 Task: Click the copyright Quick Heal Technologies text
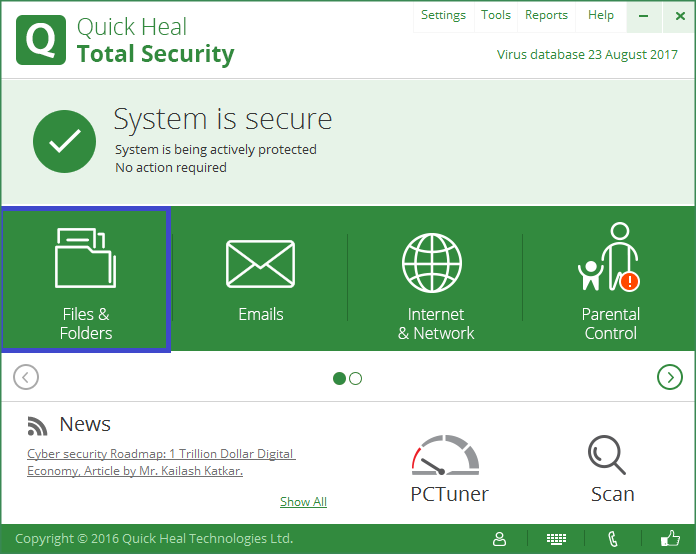click(x=154, y=539)
